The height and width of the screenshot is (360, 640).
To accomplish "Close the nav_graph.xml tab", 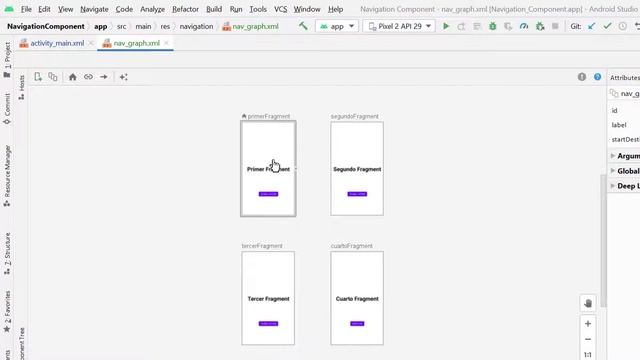I will pyautogui.click(x=167, y=43).
